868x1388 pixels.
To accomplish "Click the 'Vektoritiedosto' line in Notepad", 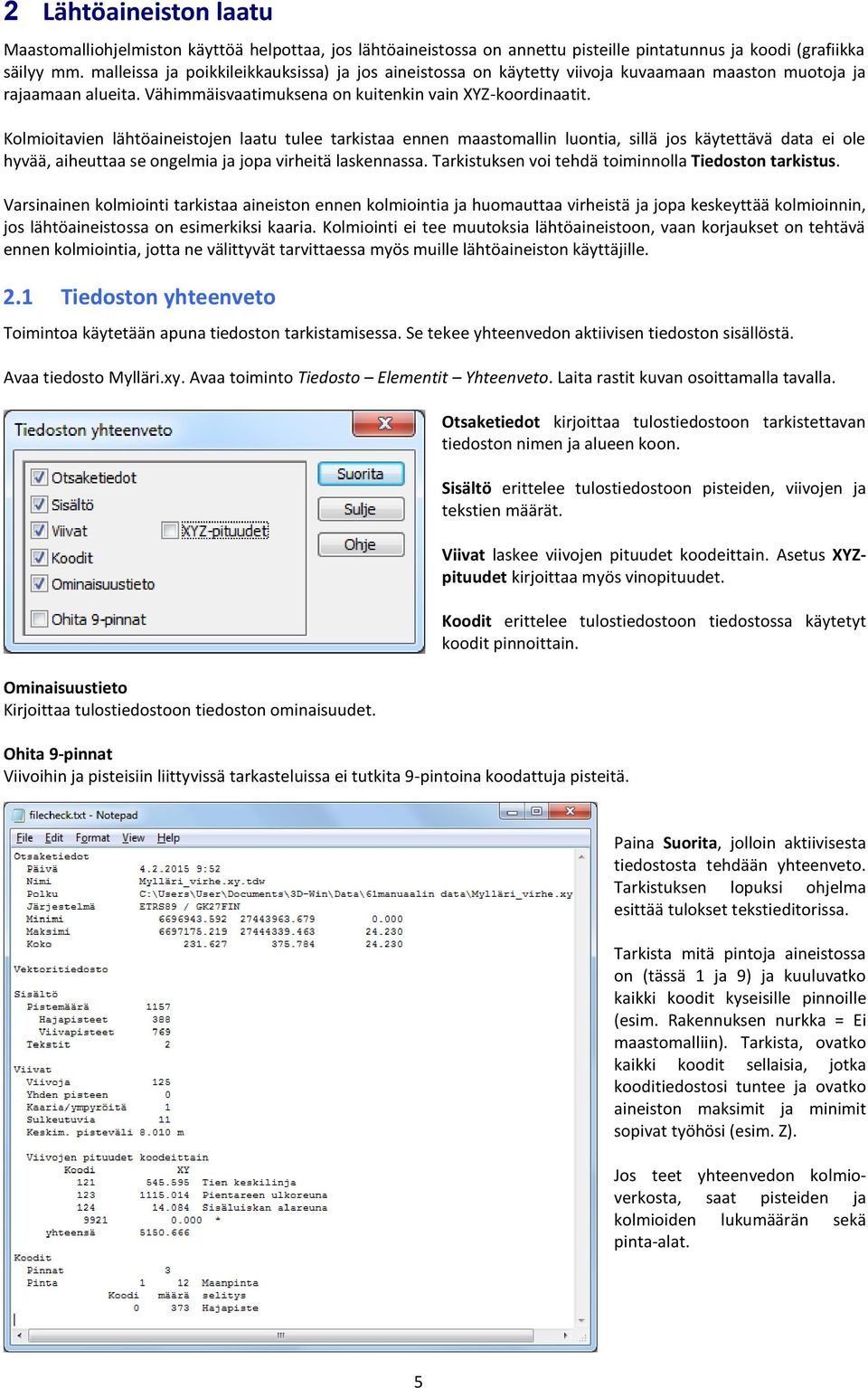I will pos(61,969).
